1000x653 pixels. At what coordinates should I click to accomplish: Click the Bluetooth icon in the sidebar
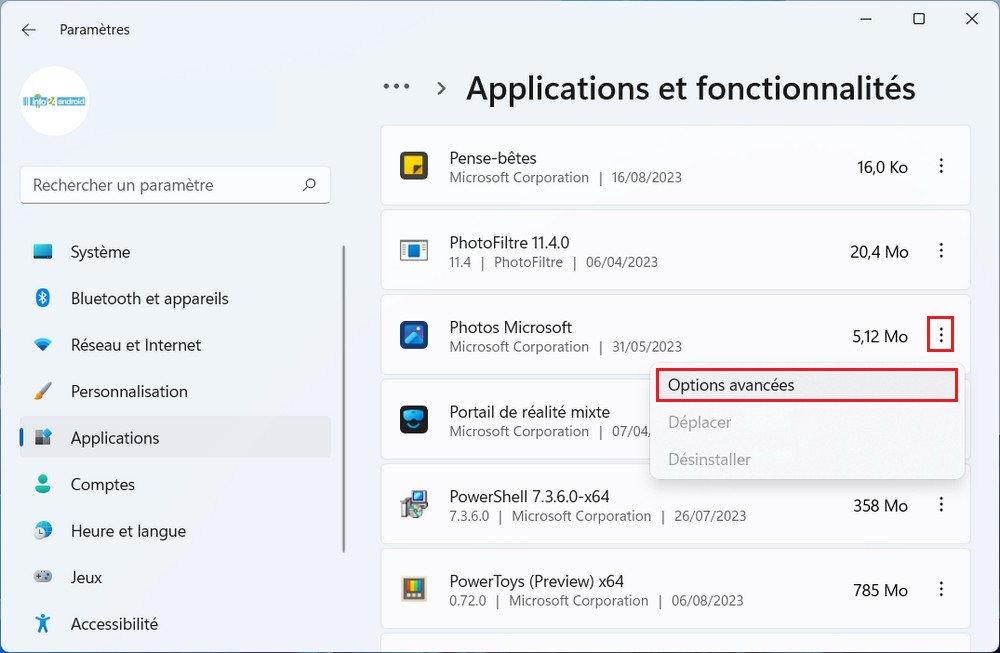[43, 298]
